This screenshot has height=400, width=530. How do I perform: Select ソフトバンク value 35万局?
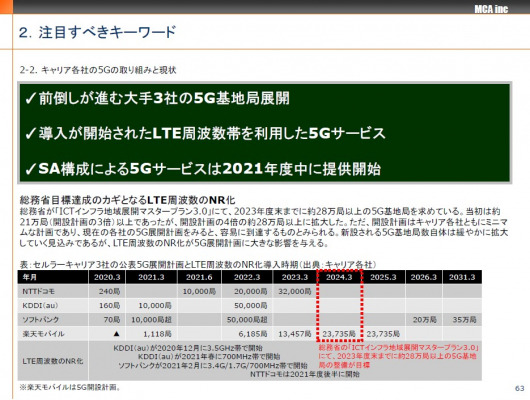464,320
